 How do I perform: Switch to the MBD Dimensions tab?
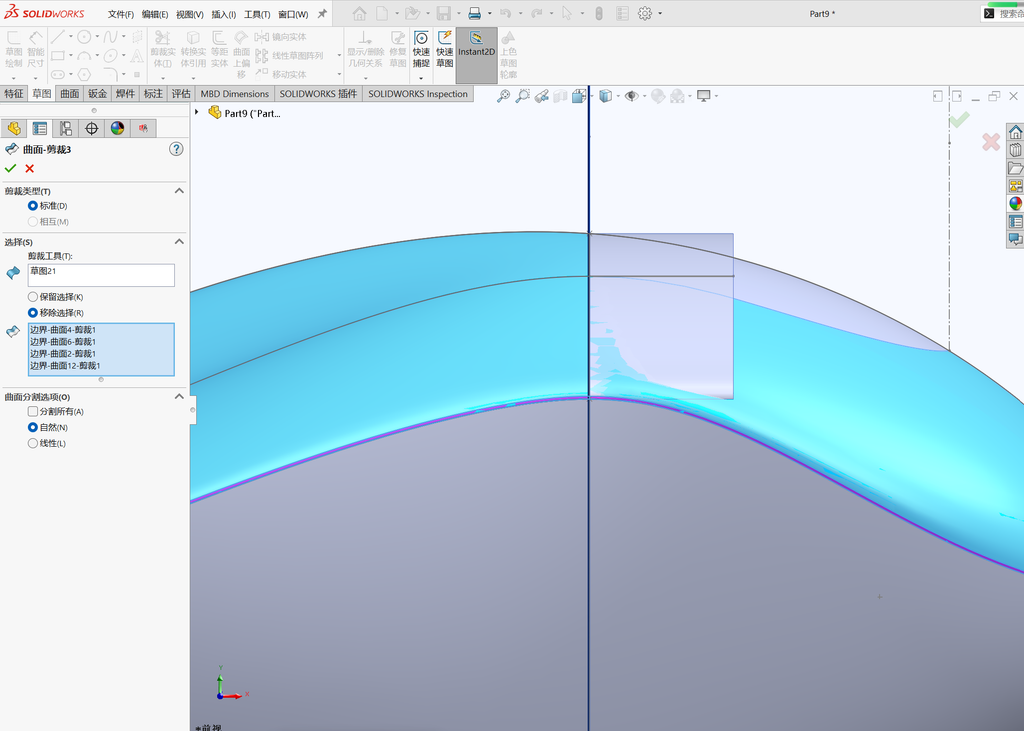[234, 93]
